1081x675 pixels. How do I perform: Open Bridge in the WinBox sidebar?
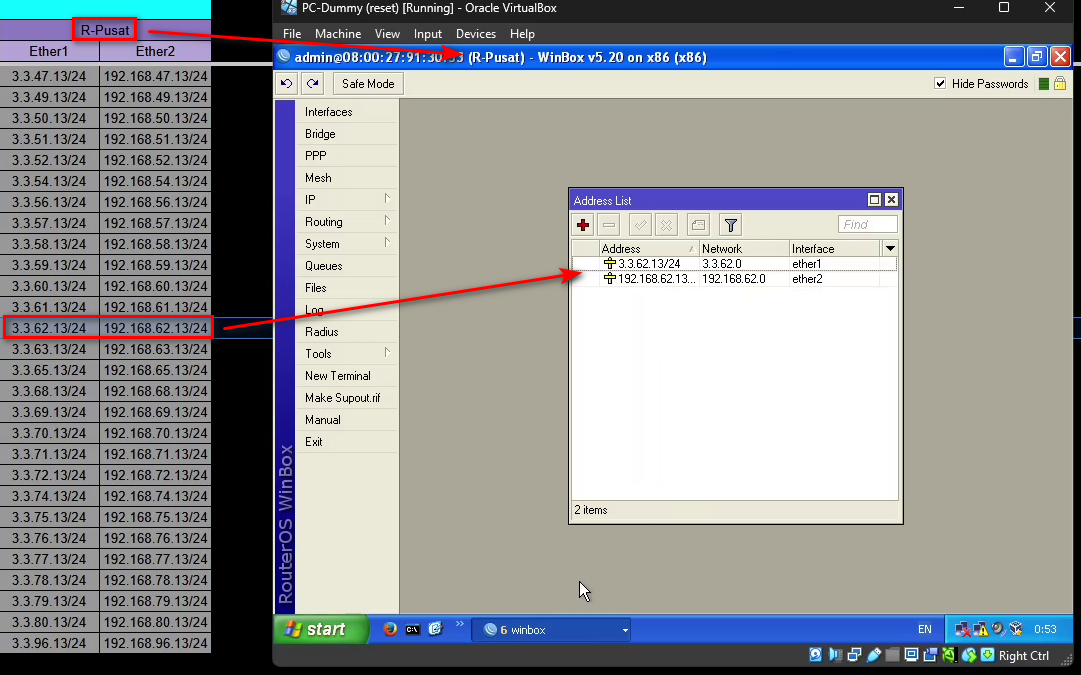(x=347, y=134)
